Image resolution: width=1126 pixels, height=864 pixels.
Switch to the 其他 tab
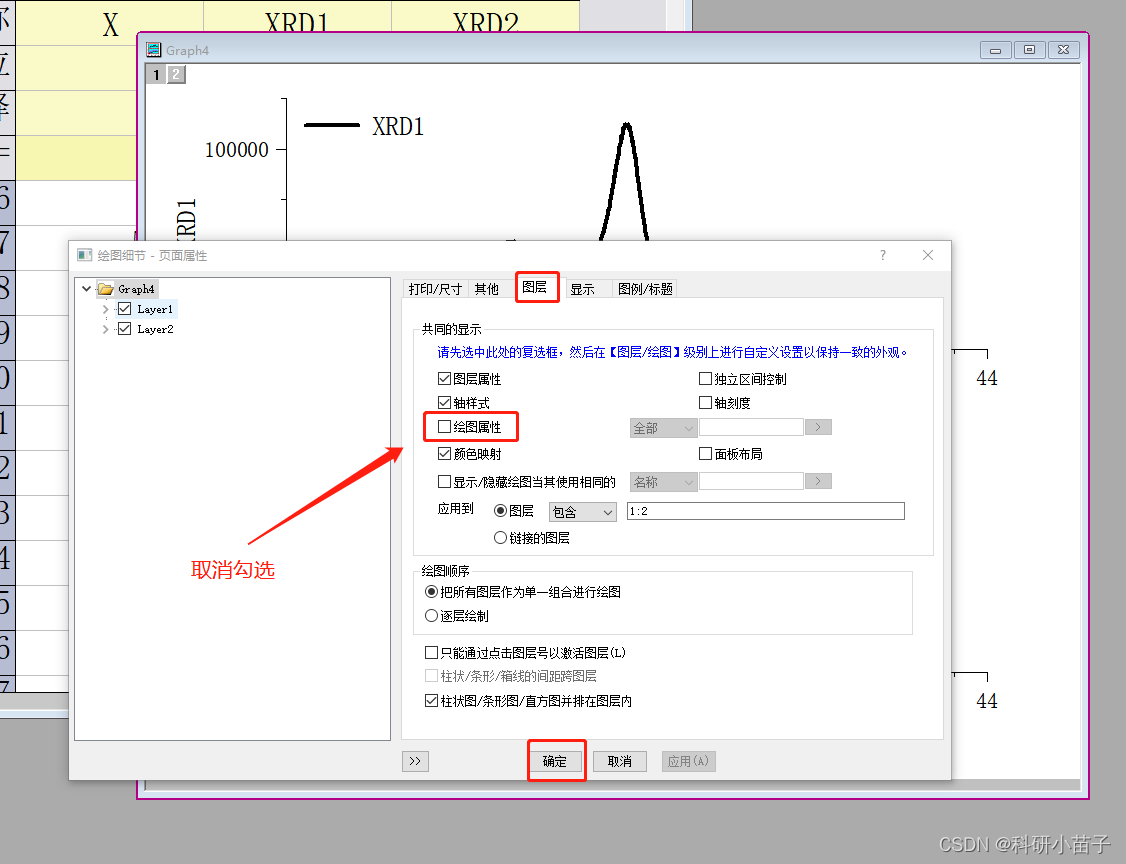click(x=486, y=289)
